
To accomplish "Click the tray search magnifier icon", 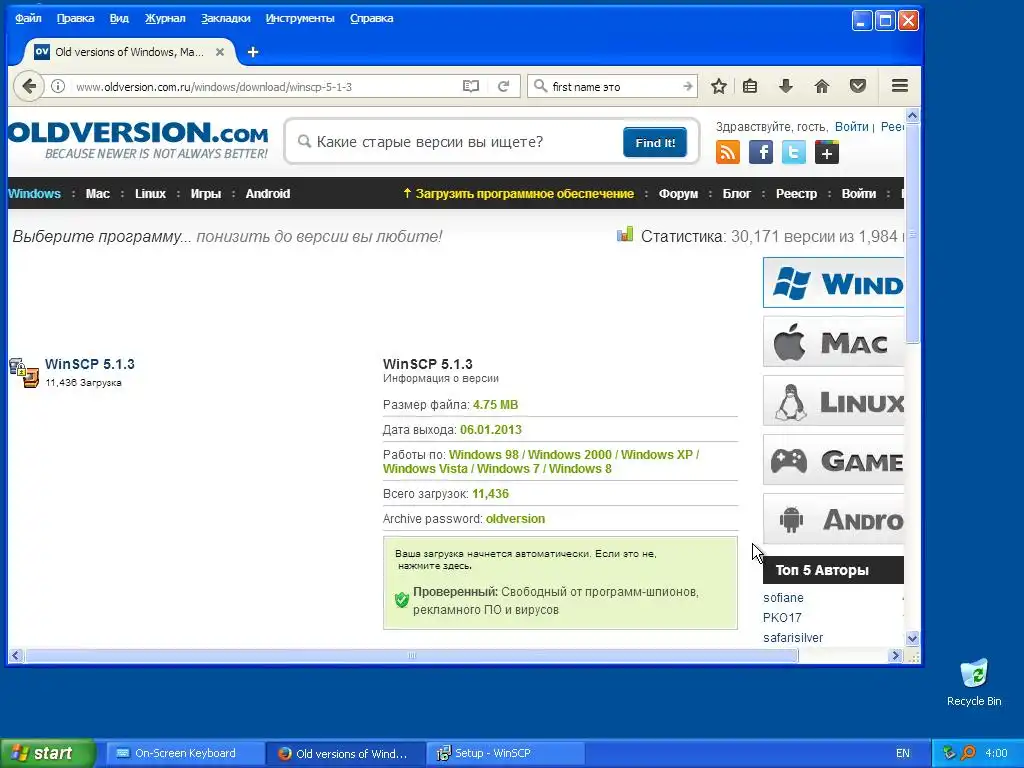I will click(x=968, y=753).
